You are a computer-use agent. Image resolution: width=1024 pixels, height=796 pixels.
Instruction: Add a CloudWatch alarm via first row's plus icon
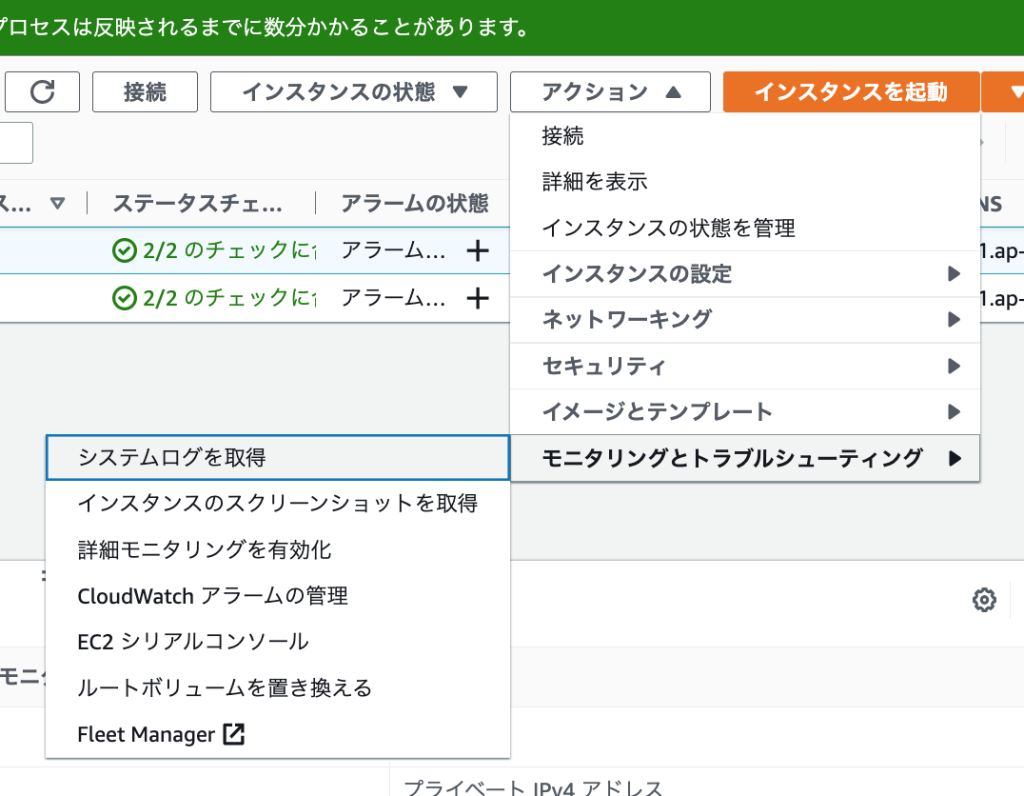point(478,250)
